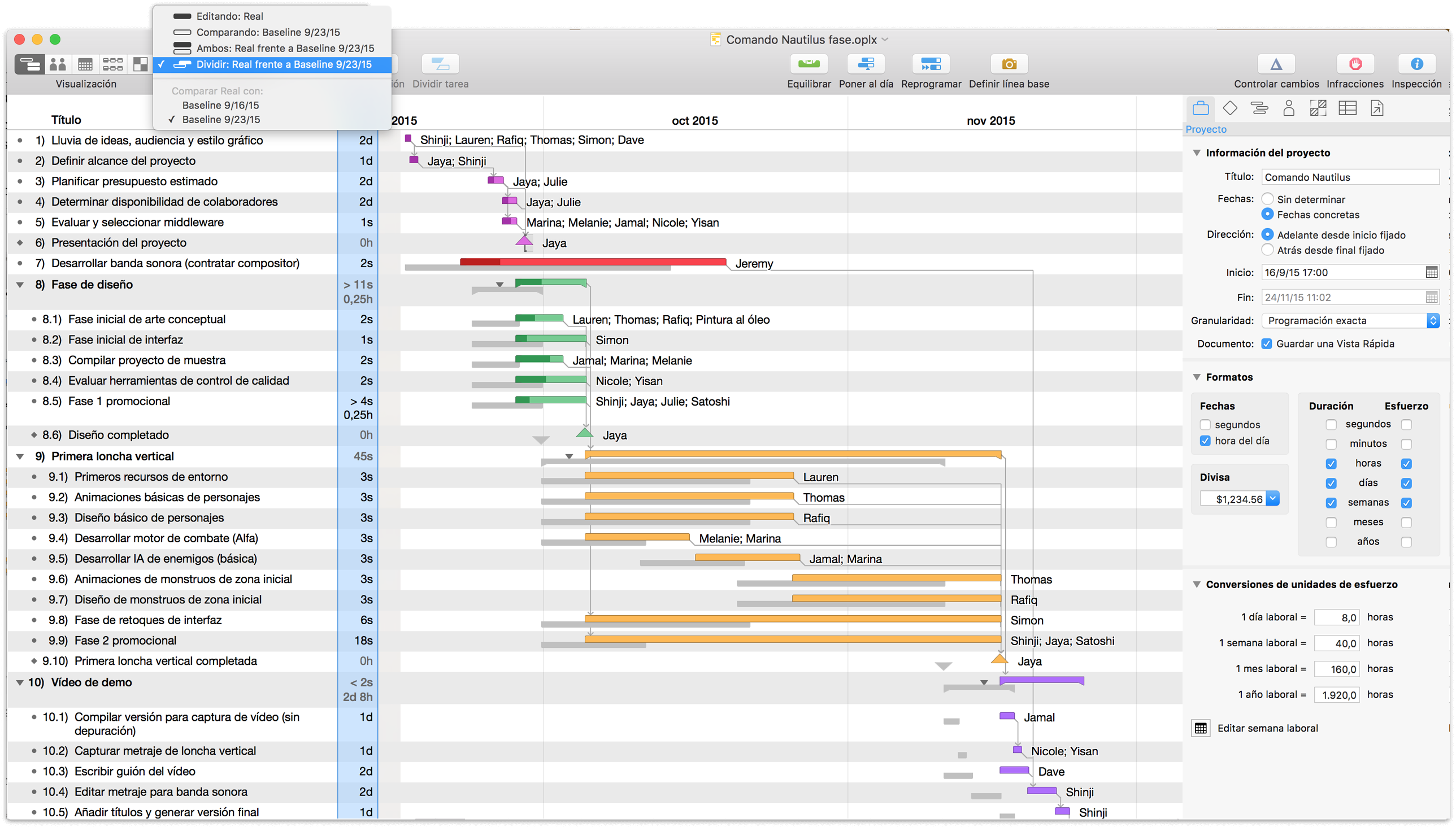Click the Equilibrar leveling icon

[x=809, y=64]
